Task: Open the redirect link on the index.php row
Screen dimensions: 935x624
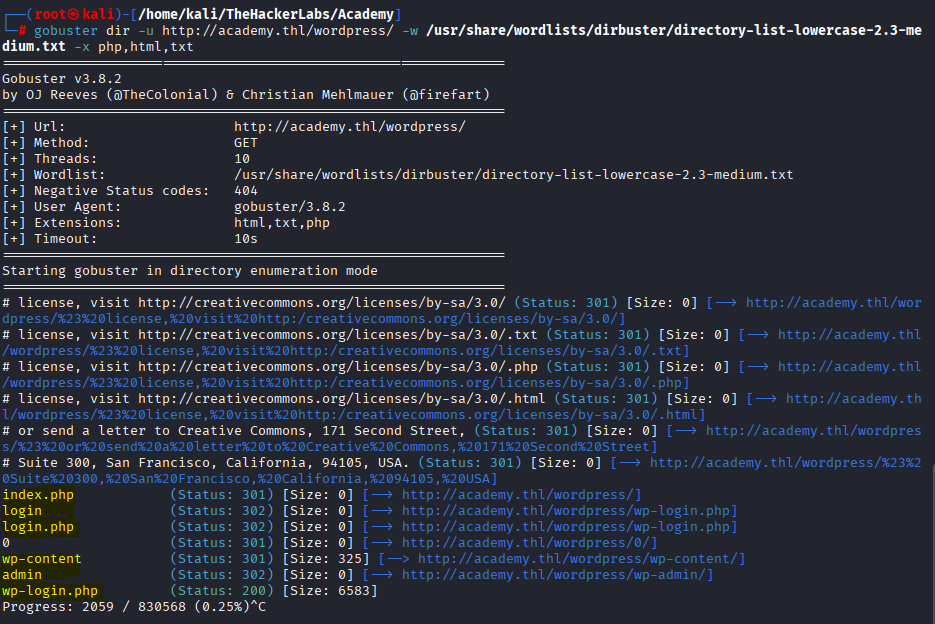Action: (521, 495)
